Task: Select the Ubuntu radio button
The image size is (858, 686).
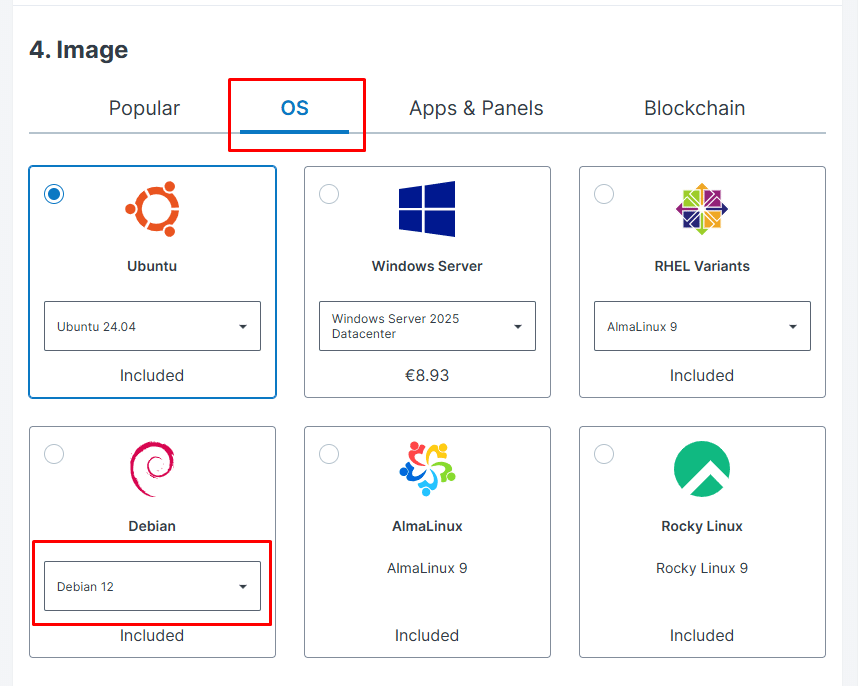Action: (x=54, y=194)
